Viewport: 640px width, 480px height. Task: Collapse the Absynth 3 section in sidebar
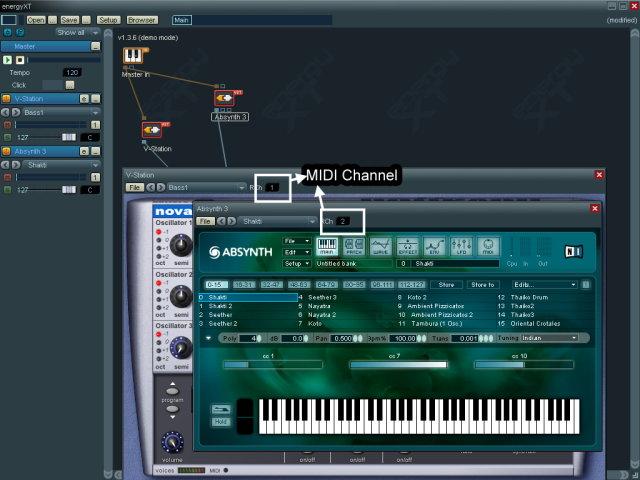pyautogui.click(x=95, y=151)
